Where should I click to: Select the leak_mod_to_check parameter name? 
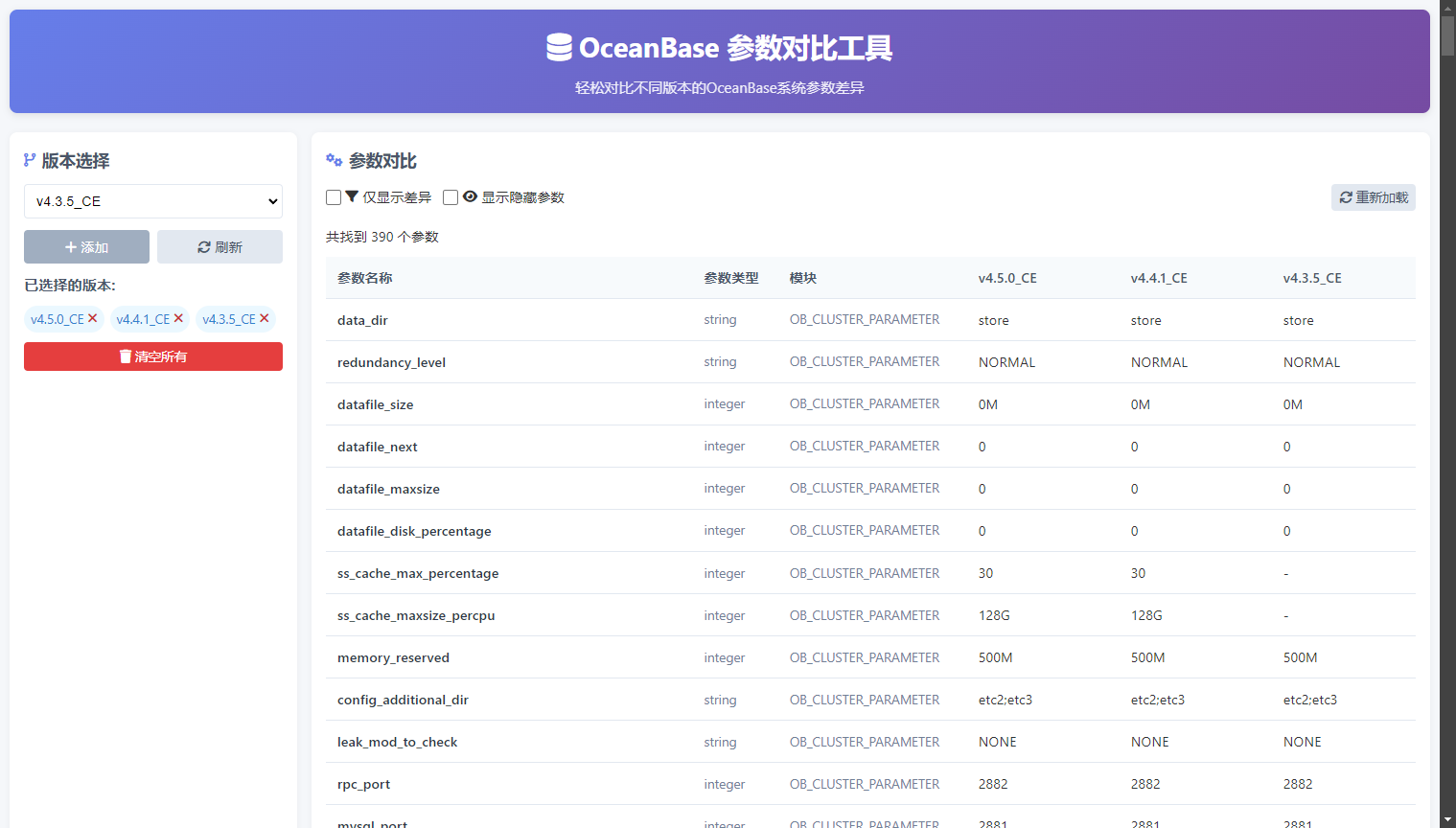click(x=398, y=742)
